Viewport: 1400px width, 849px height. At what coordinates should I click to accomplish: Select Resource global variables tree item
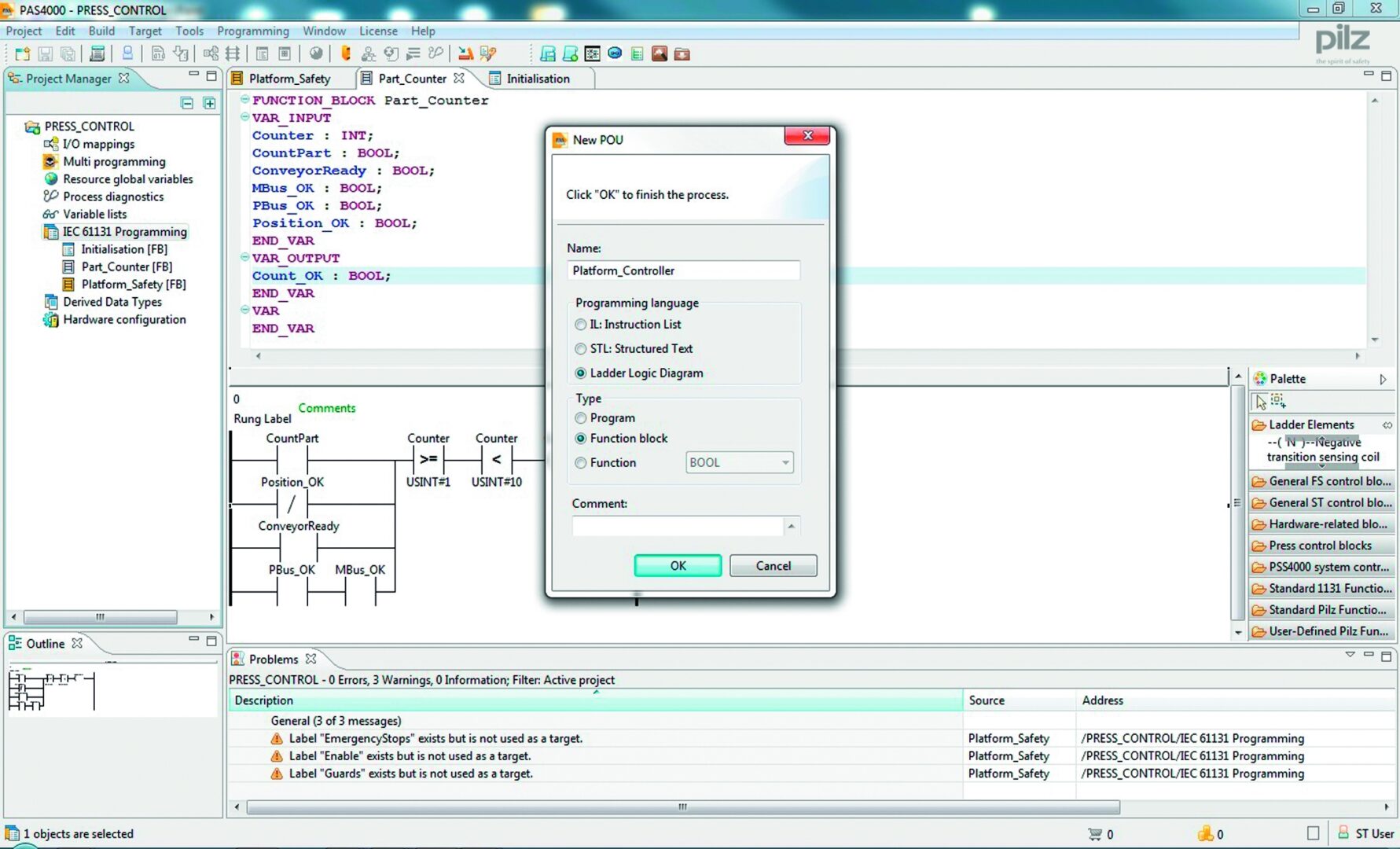tap(127, 179)
